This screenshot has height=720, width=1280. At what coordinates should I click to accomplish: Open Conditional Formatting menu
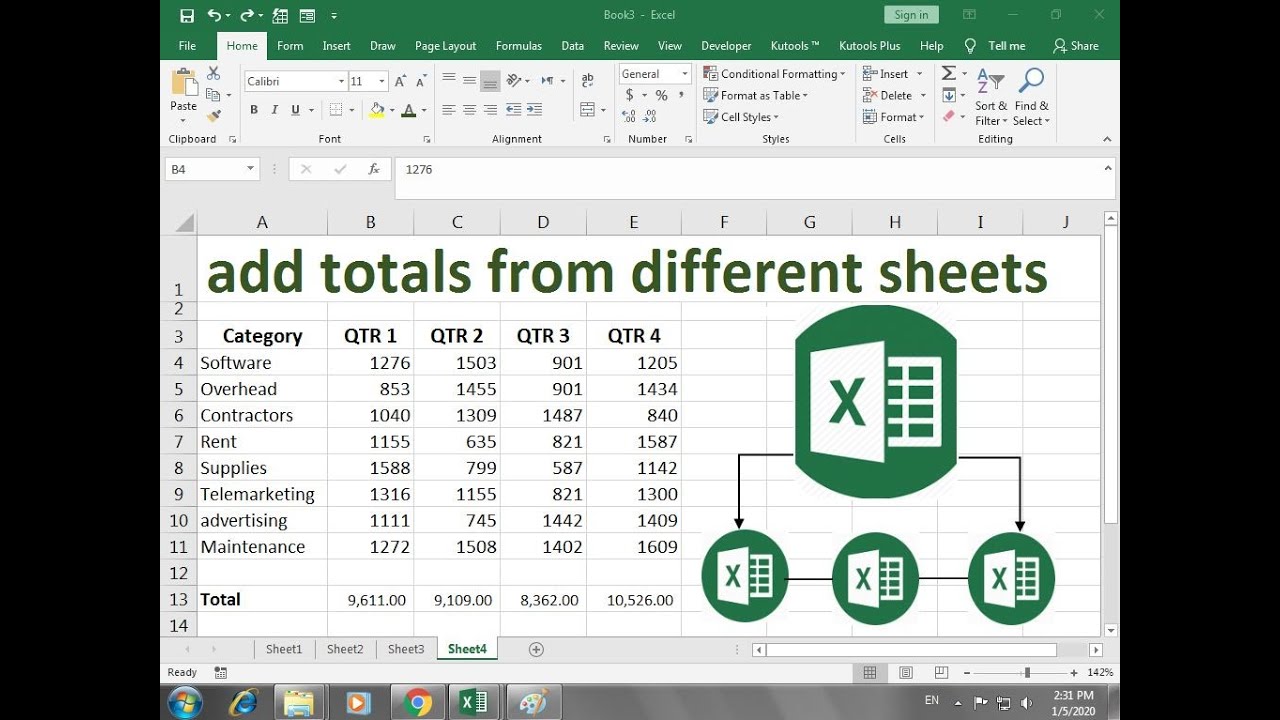pyautogui.click(x=775, y=74)
